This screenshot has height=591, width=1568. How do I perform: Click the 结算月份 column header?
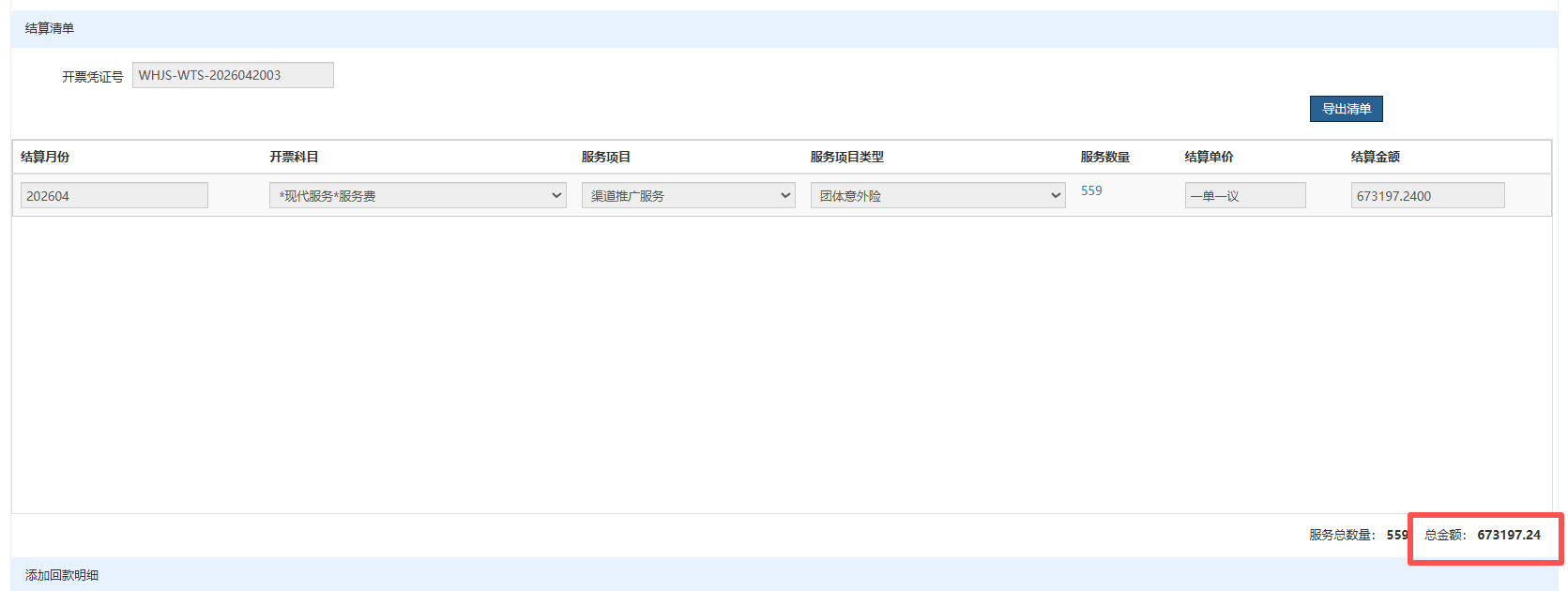tap(45, 157)
